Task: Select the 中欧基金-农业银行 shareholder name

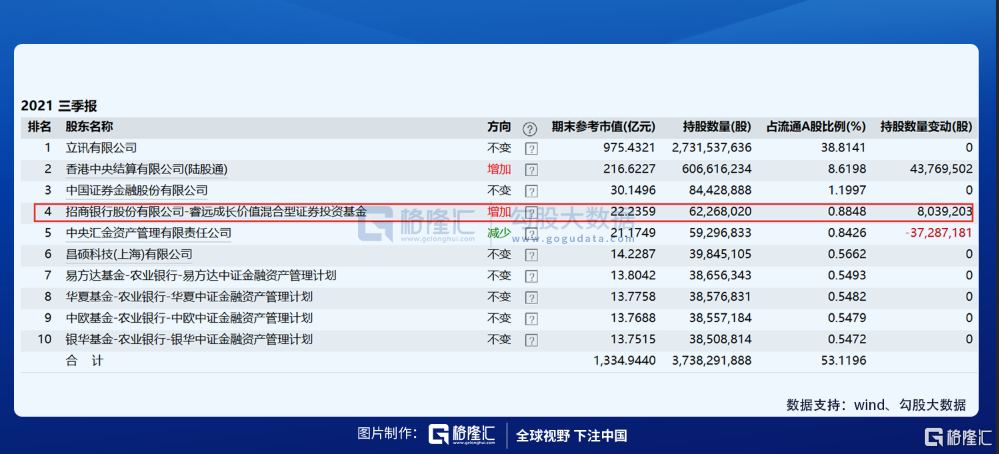Action: (189, 318)
